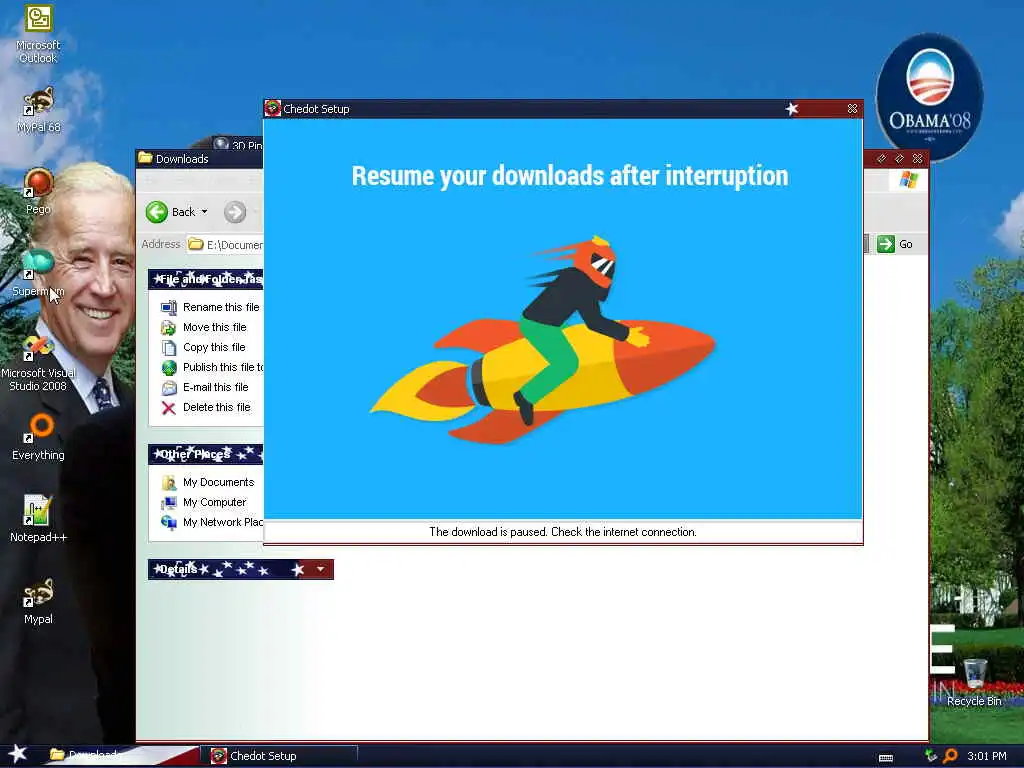Select the Recycle Bin icon
Viewport: 1024px width, 768px height.
[x=974, y=683]
